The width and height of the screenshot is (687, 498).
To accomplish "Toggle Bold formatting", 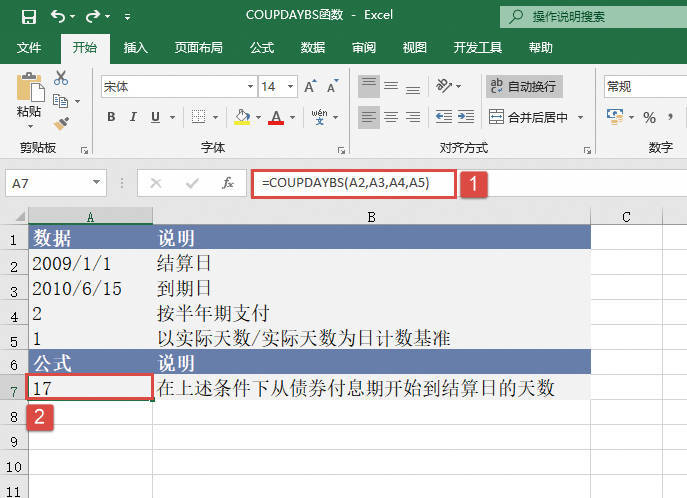I will pos(111,117).
